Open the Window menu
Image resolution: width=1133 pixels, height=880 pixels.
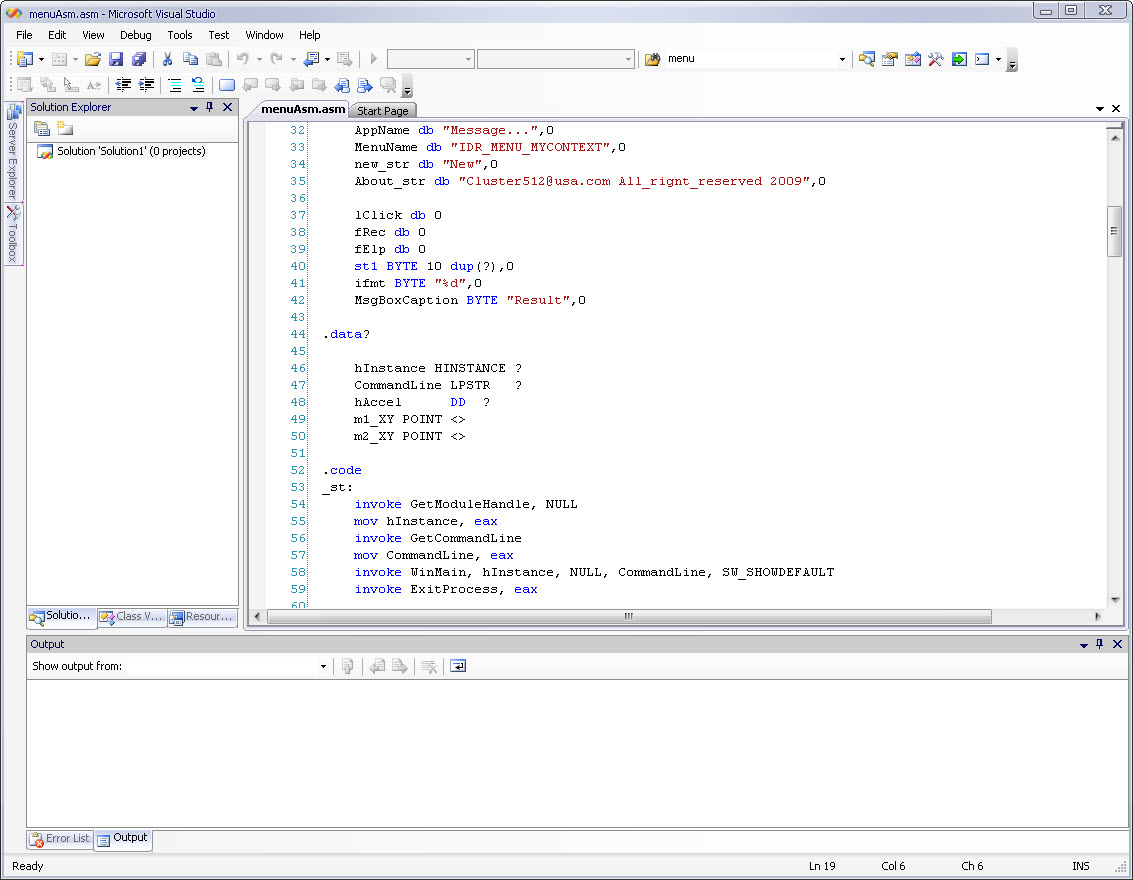pos(264,35)
